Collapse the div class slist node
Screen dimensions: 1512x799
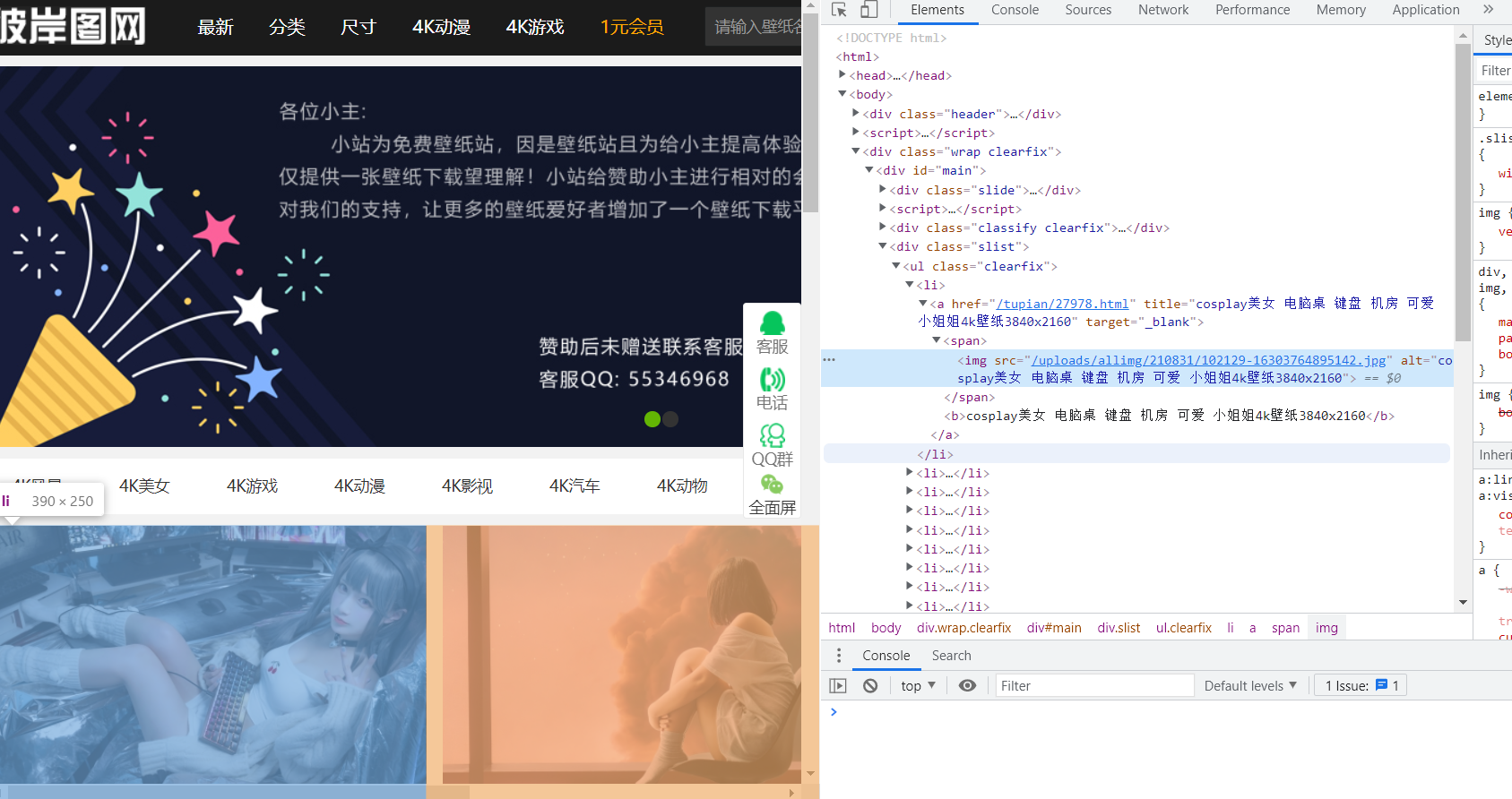[x=883, y=246]
